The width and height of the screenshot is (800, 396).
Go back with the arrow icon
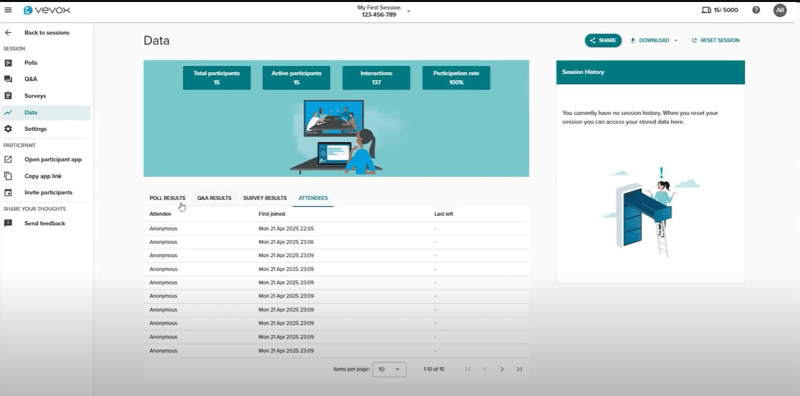(x=8, y=33)
